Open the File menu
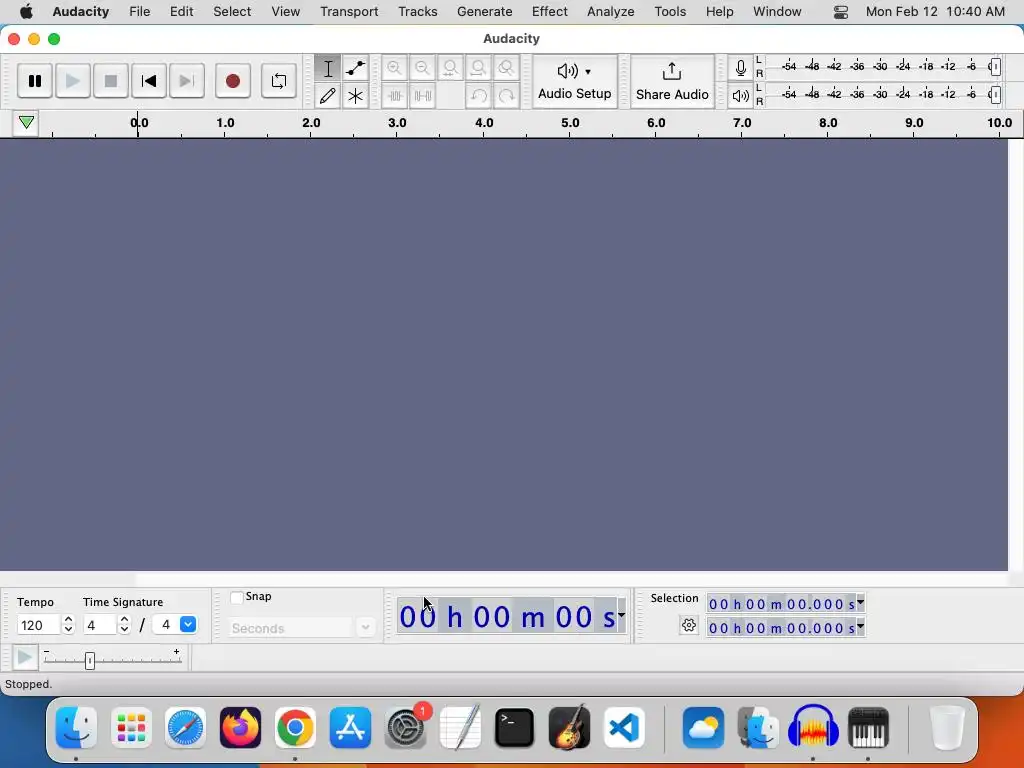This screenshot has width=1024, height=768. click(x=139, y=12)
